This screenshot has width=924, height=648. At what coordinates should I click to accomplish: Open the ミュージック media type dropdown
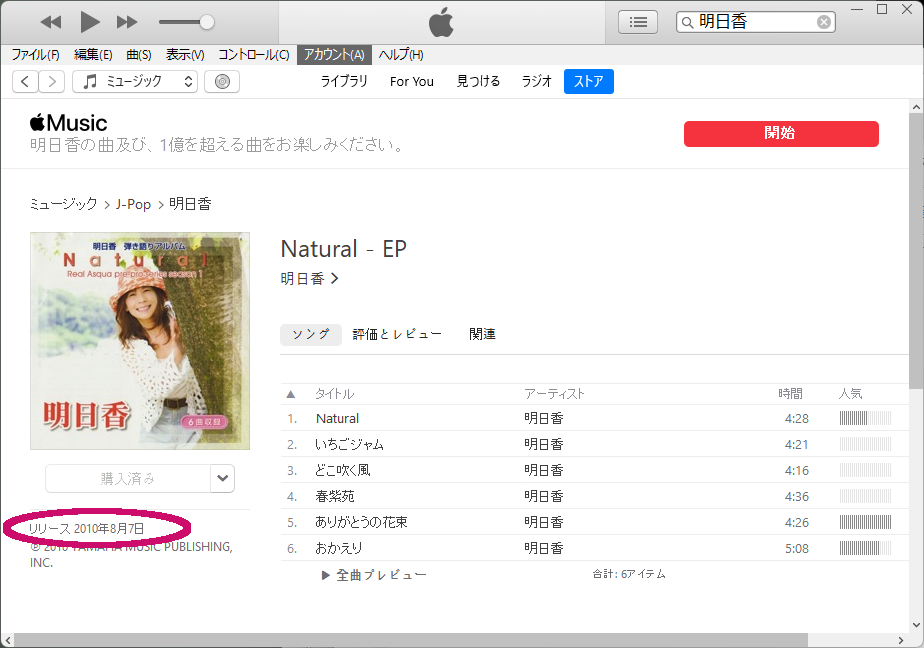pyautogui.click(x=134, y=81)
